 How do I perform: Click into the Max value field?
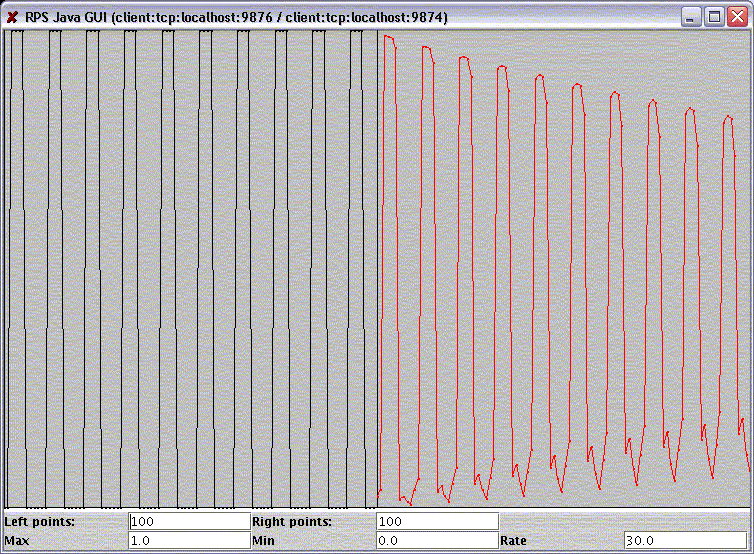coord(189,540)
